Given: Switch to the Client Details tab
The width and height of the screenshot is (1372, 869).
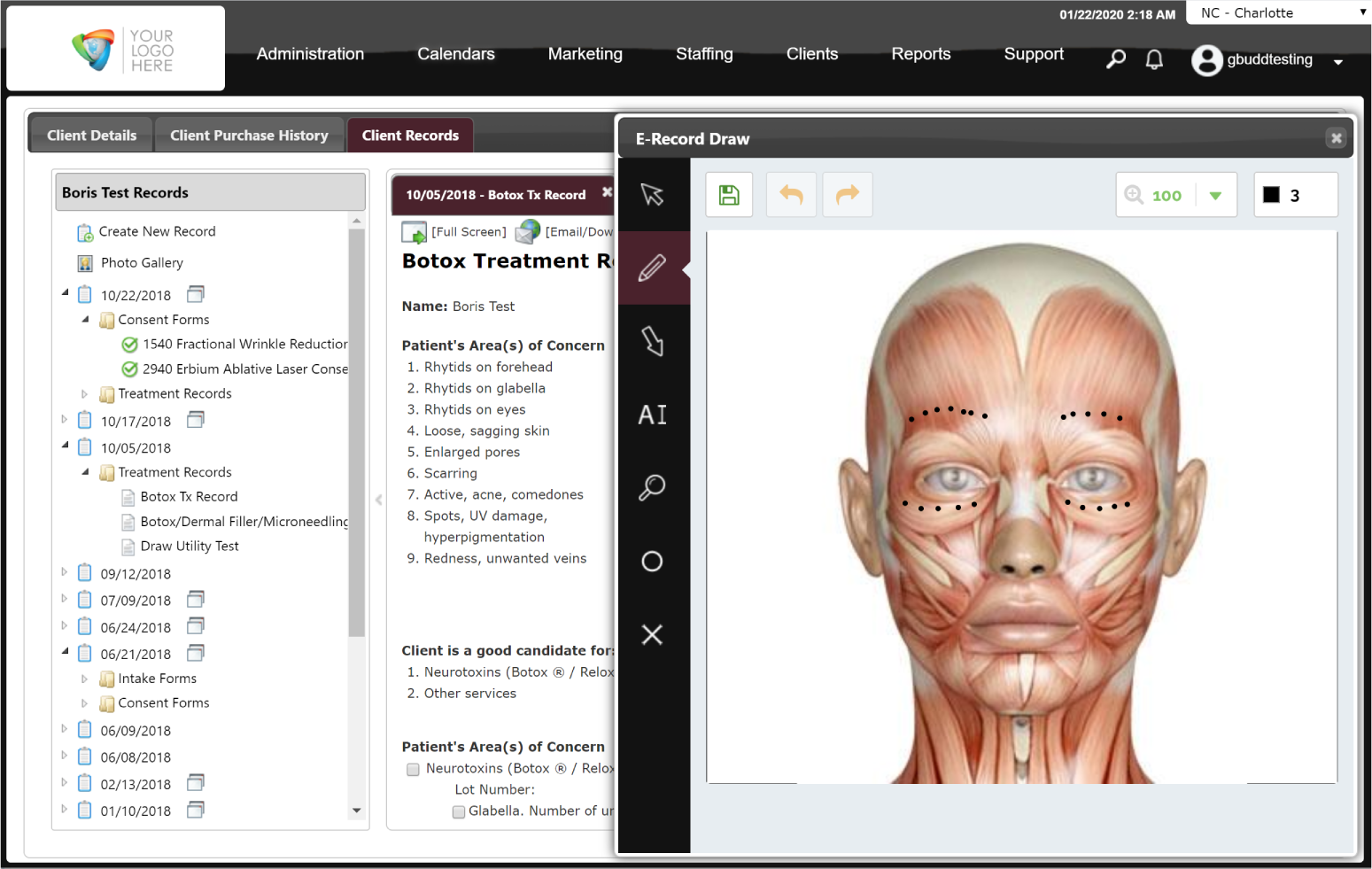Looking at the screenshot, I should pos(91,136).
